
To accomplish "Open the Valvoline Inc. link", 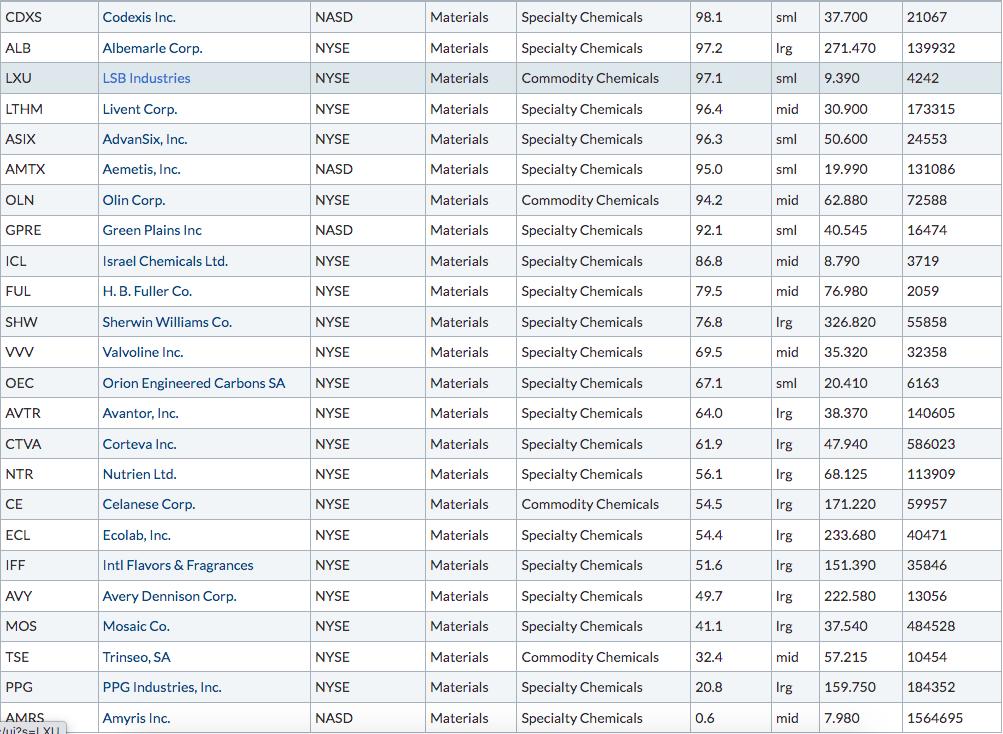I will [x=143, y=352].
